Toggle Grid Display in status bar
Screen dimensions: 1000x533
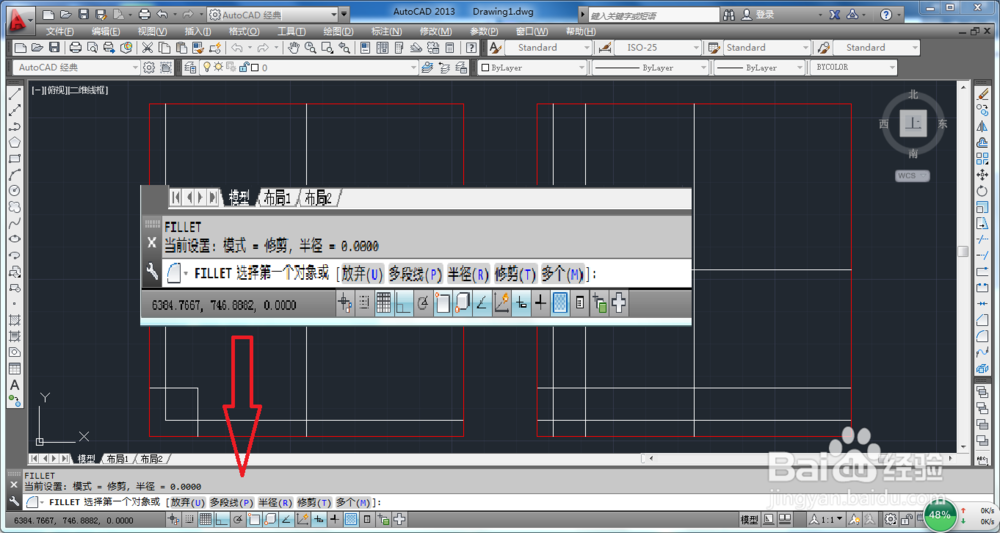205,520
